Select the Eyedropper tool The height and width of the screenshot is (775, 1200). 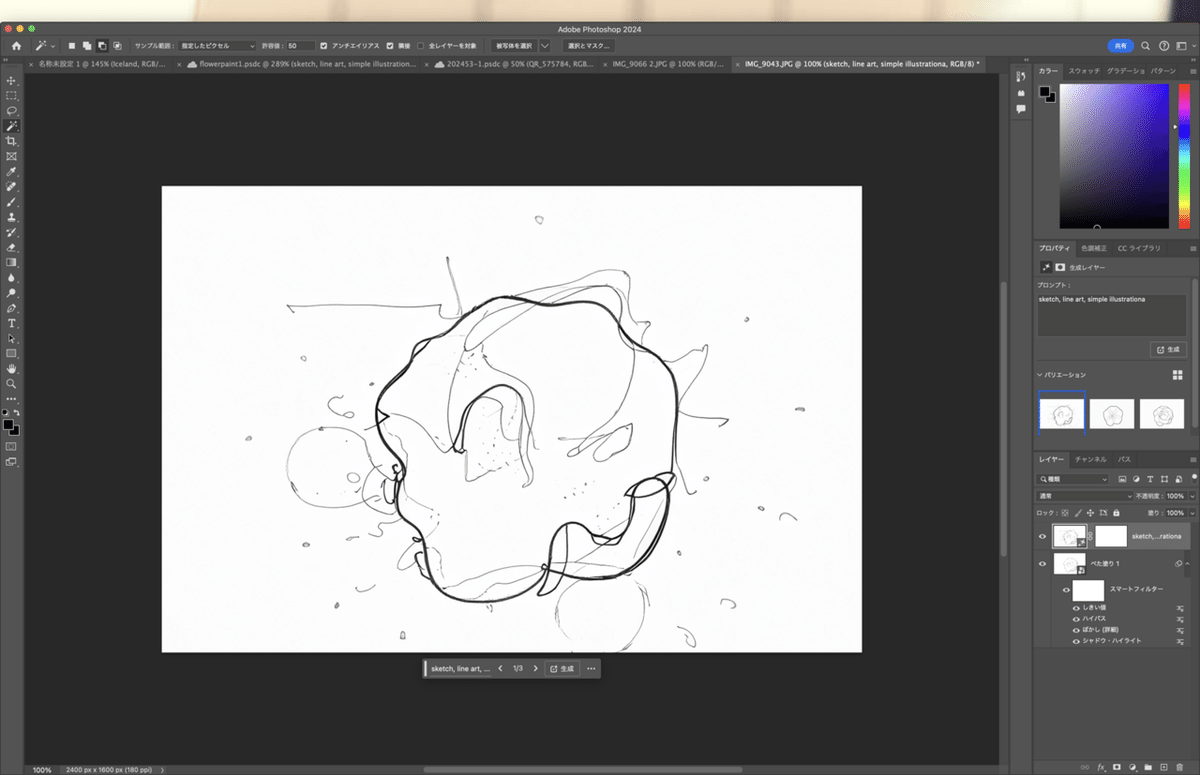click(12, 172)
